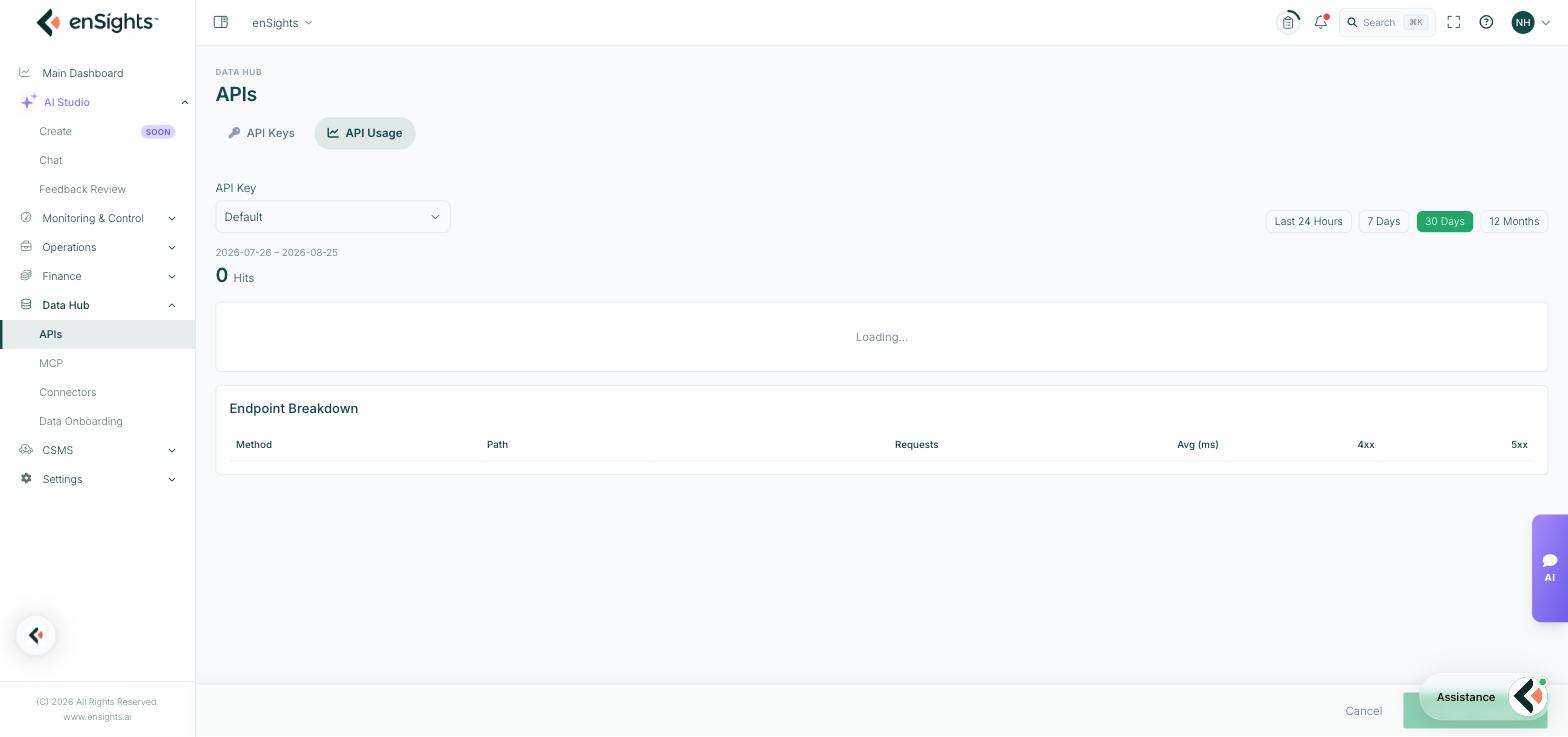
Task: Open the help question mark icon
Action: (x=1486, y=22)
